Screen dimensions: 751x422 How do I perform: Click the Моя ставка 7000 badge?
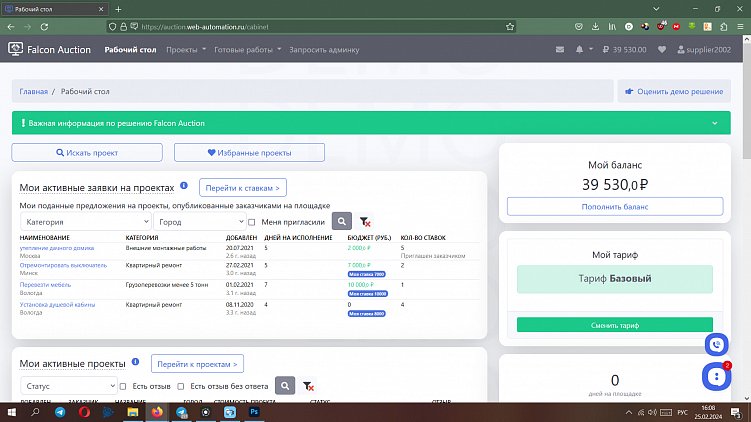click(x=367, y=274)
